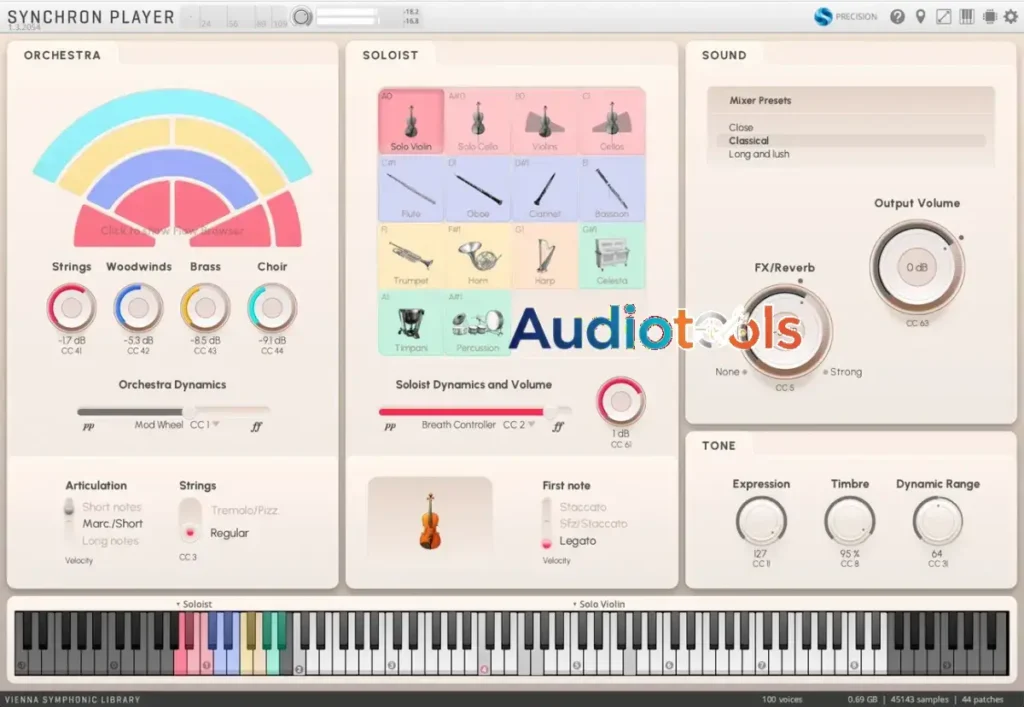Switch to the Orchestra panel tab

click(62, 55)
